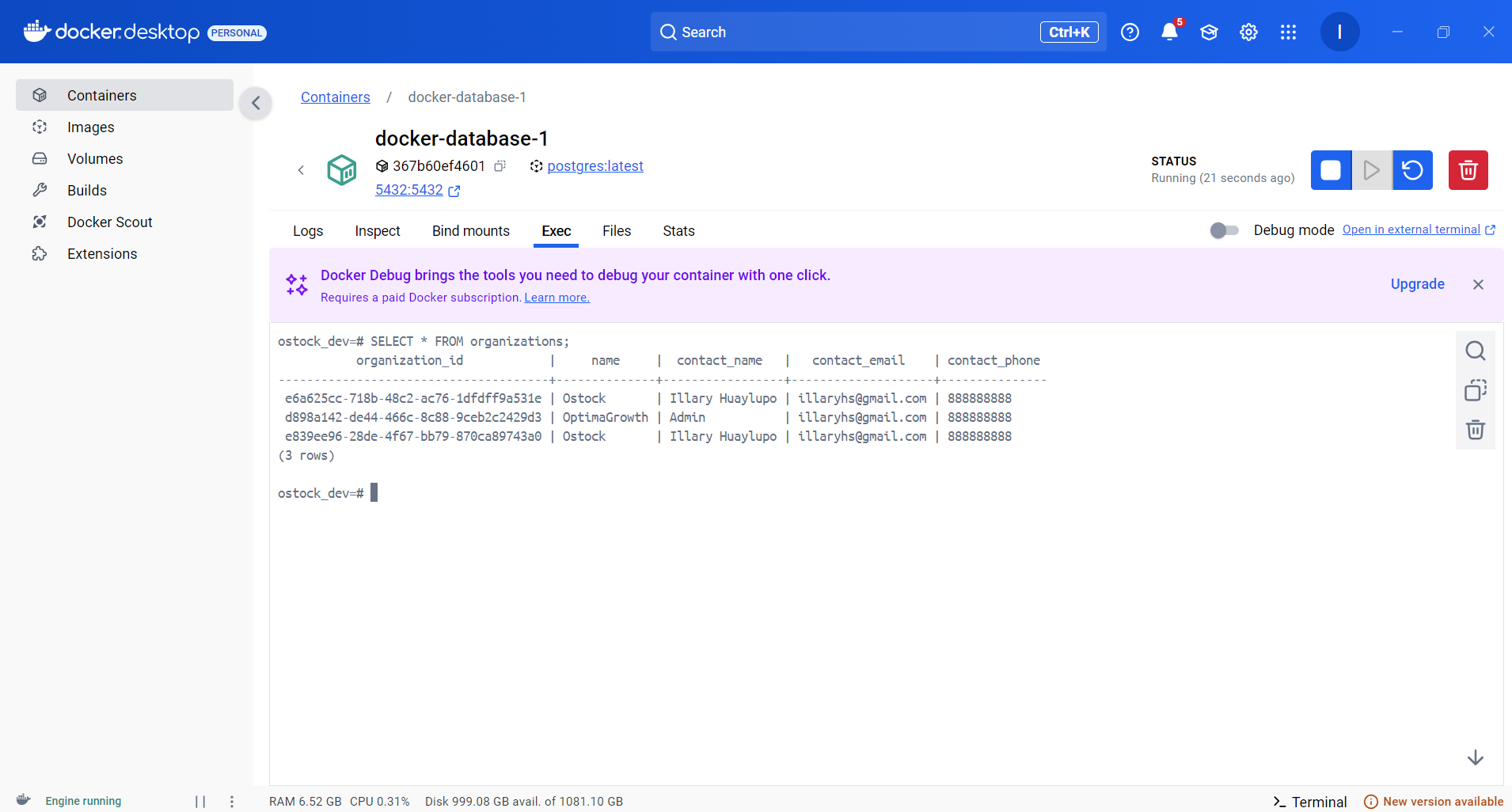This screenshot has height=812, width=1512.
Task: Click the Engine running whale icon
Action: pyautogui.click(x=24, y=800)
